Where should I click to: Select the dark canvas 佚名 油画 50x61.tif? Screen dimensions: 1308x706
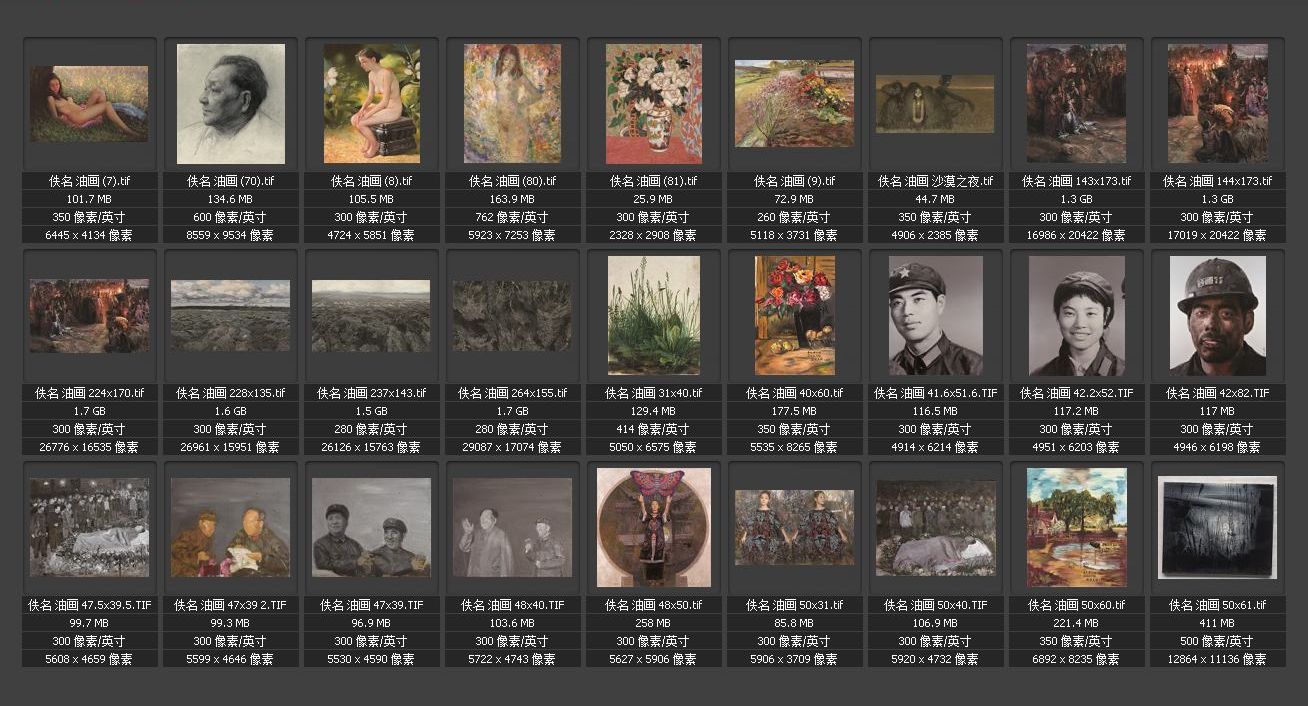1218,528
